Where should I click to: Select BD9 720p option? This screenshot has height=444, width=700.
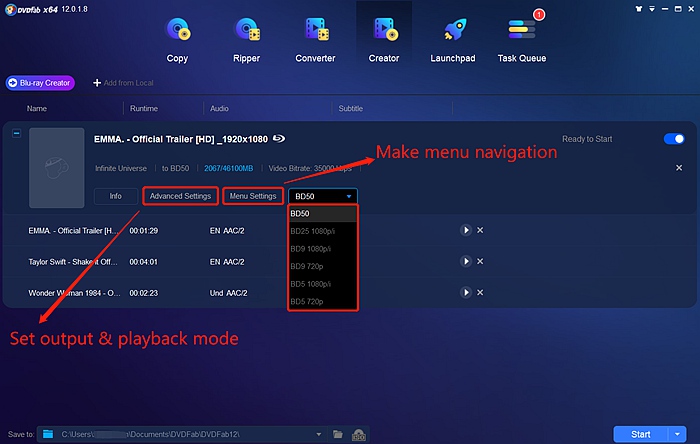[323, 266]
